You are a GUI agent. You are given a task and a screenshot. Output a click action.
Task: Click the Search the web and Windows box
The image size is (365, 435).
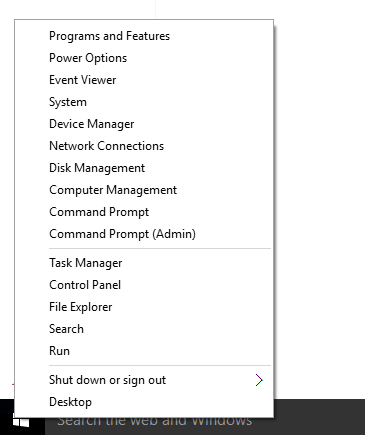pos(205,420)
